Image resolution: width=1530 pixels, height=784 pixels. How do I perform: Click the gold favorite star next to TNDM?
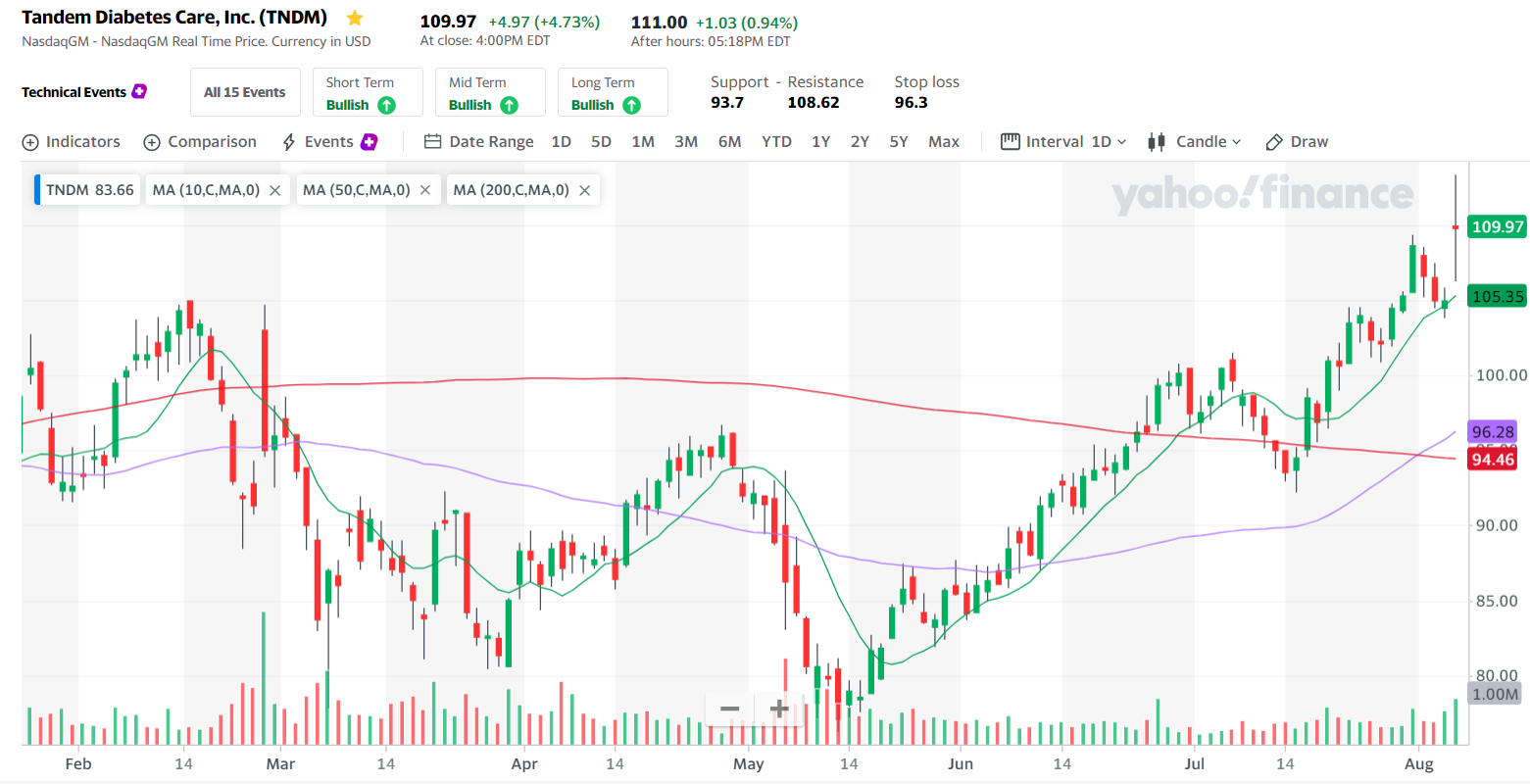(x=355, y=19)
